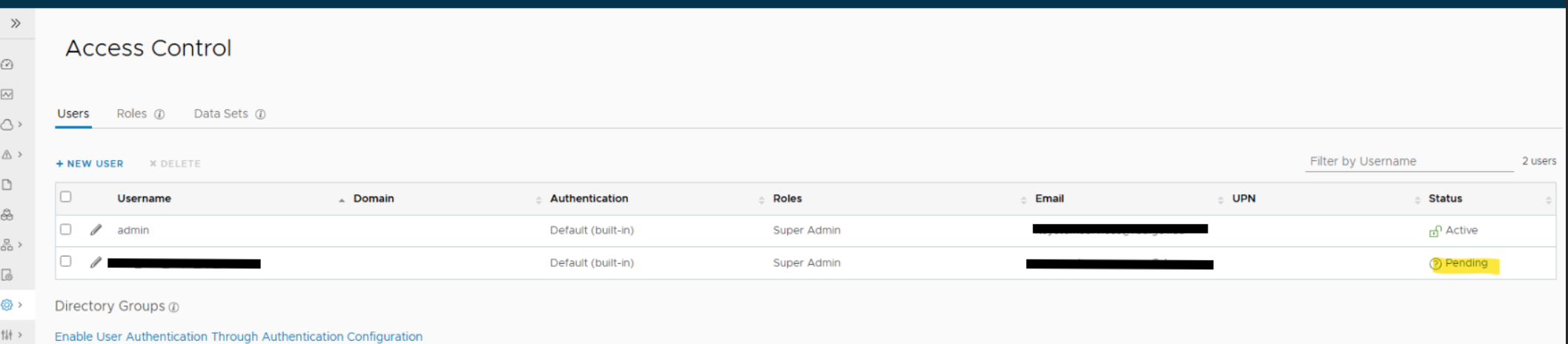Viewport: 1568px width, 344px height.
Task: Open the chart monitor icon in sidebar
Action: pyautogui.click(x=7, y=94)
